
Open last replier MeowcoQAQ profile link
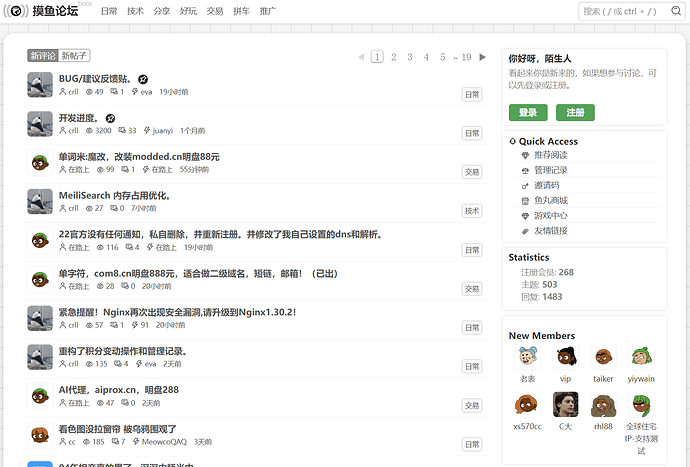[164, 442]
